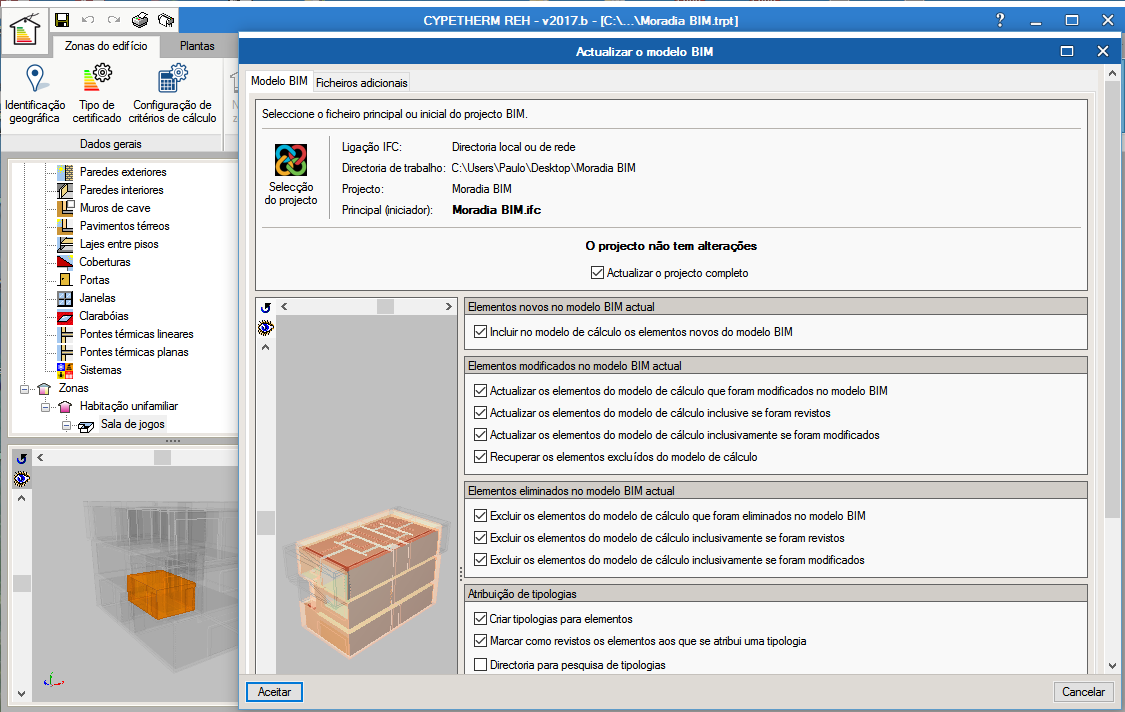Switch to Zonas do edifício ribbon tab

106,46
